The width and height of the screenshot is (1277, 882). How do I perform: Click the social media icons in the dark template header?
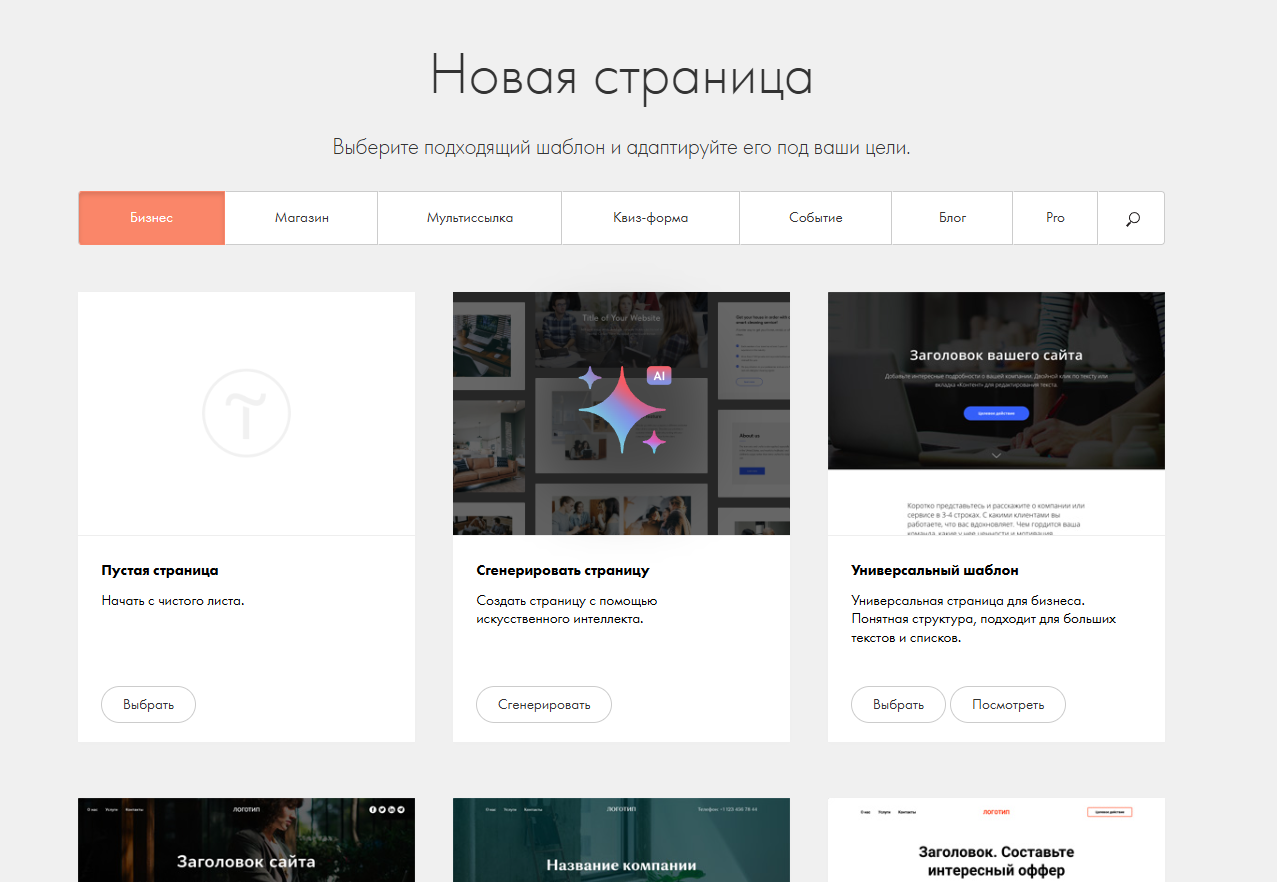386,809
